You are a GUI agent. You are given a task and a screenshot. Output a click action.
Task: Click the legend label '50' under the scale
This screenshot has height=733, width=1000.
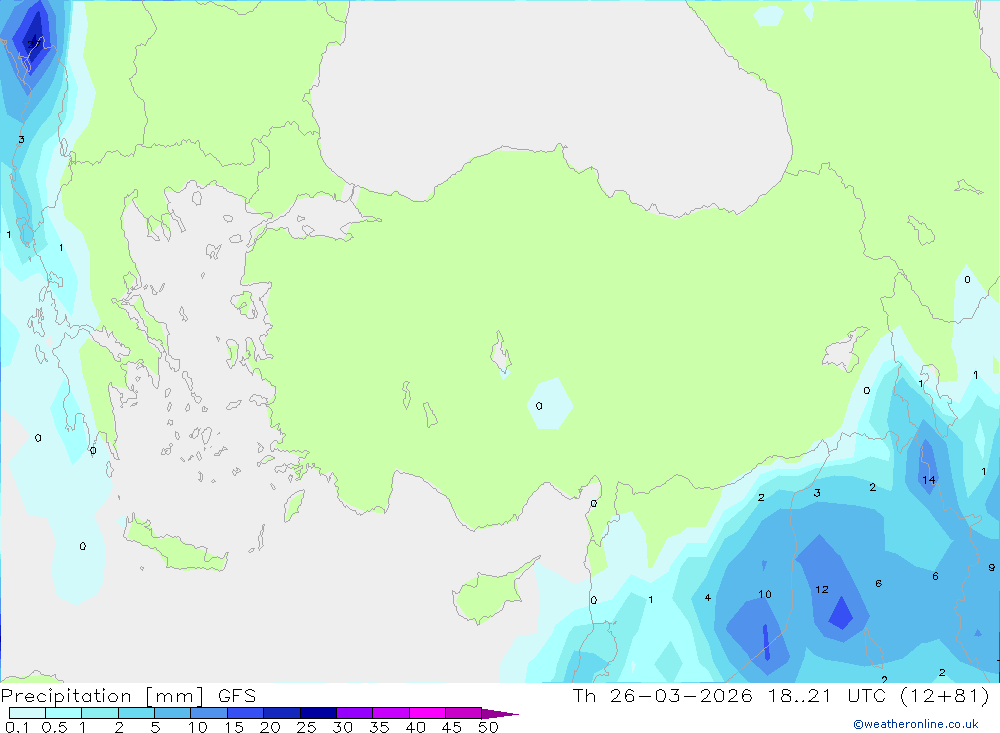488,727
